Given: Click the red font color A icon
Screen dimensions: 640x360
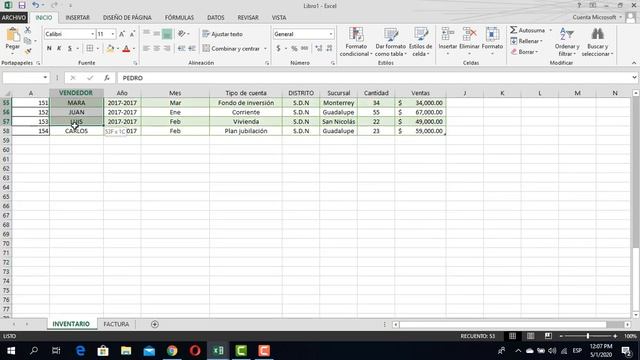Looking at the screenshot, I should coord(126,49).
